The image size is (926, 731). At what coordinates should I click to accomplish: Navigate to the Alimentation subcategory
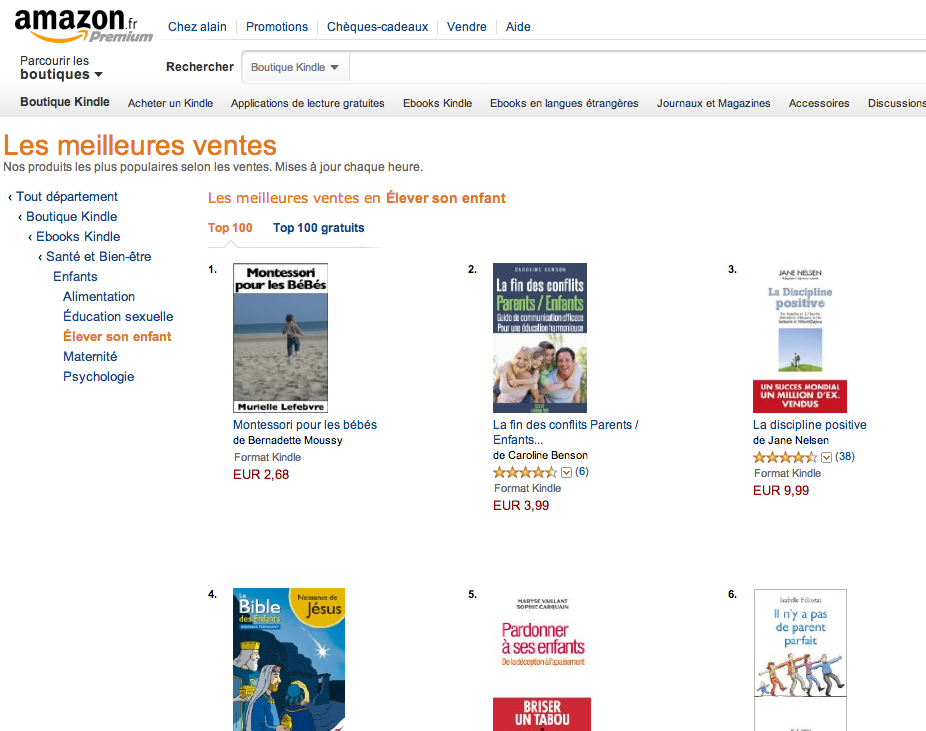pyautogui.click(x=99, y=297)
